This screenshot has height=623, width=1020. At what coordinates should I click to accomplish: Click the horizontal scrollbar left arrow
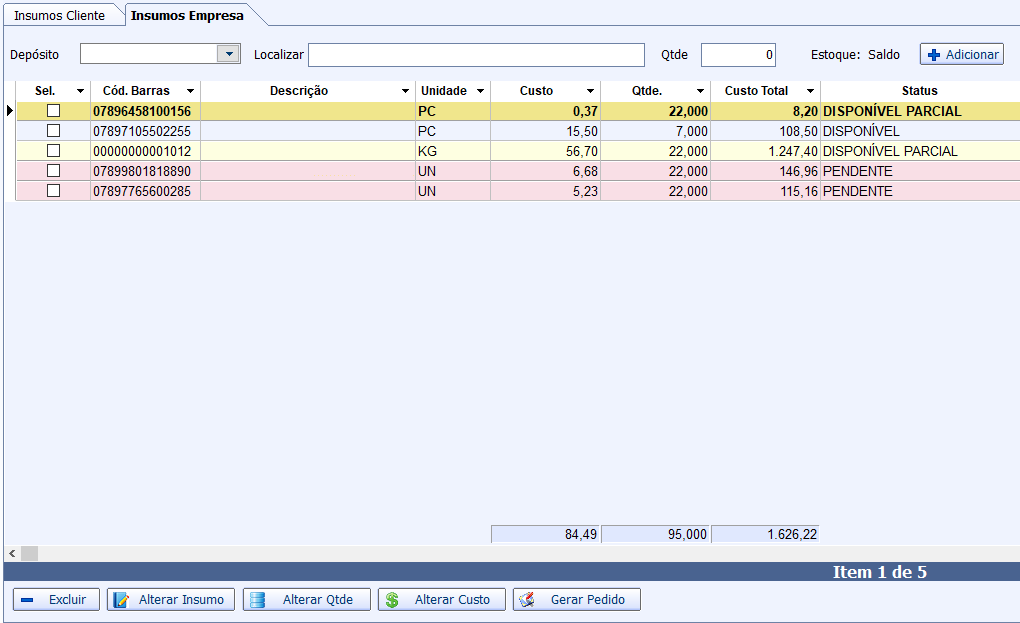pyautogui.click(x=12, y=553)
